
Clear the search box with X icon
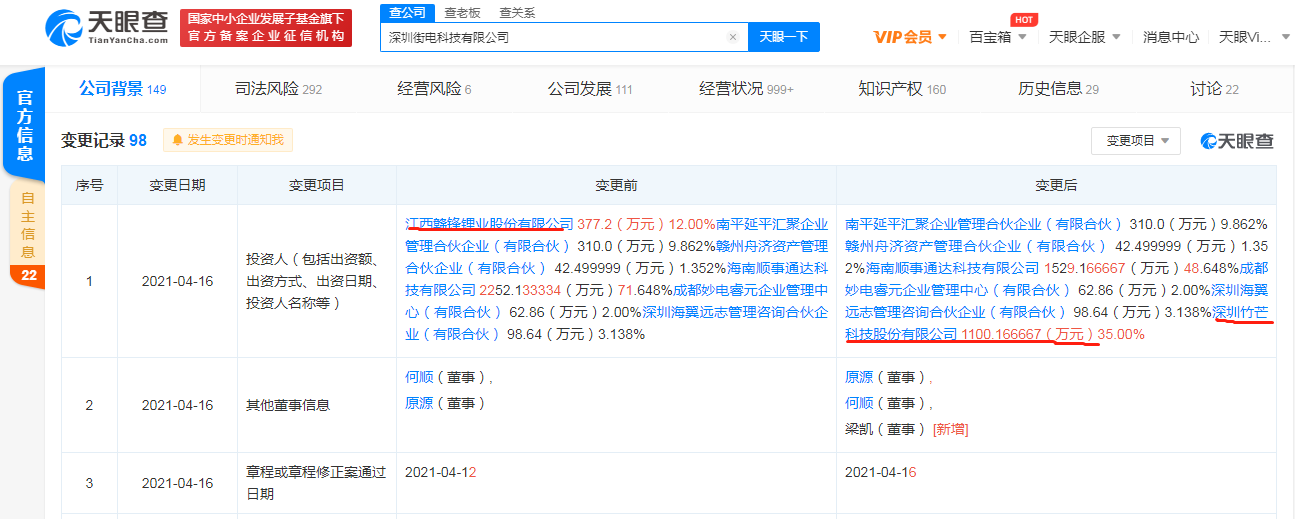732,37
